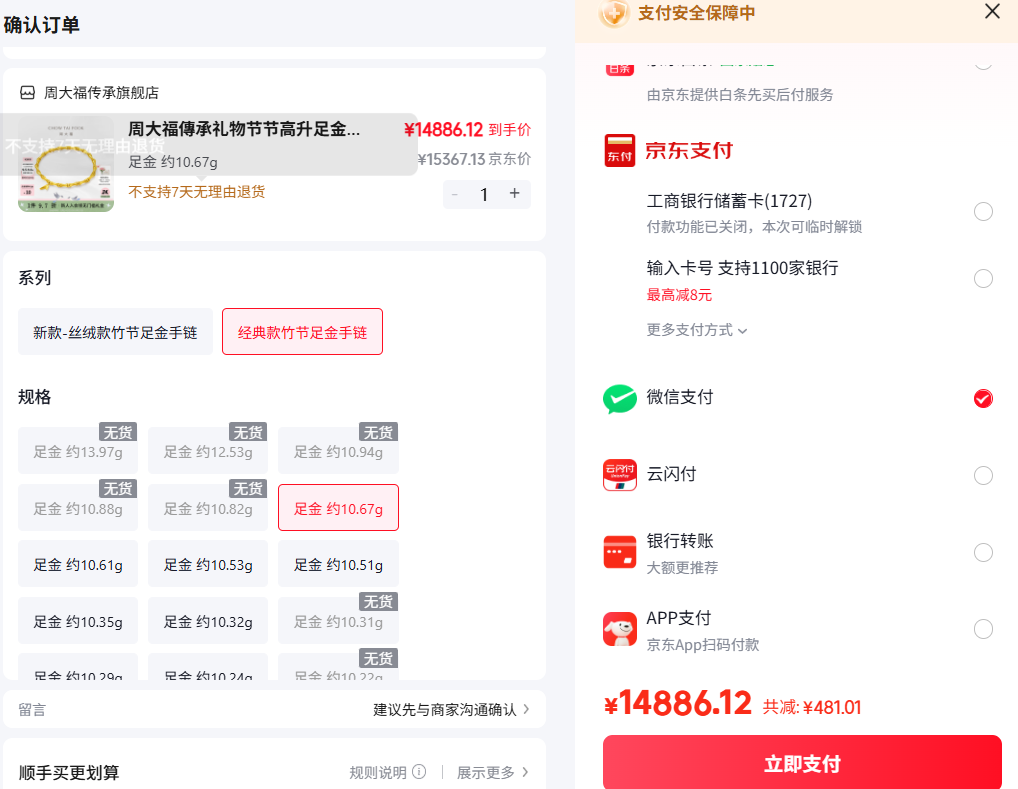Click store name 周大福传承旗舰店
The height and width of the screenshot is (789, 1018).
click(101, 93)
